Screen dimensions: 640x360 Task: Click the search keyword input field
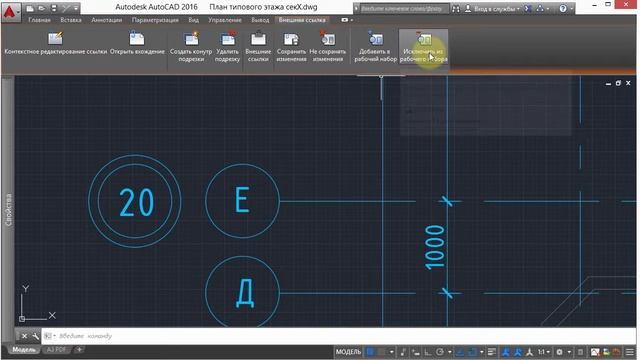404,8
